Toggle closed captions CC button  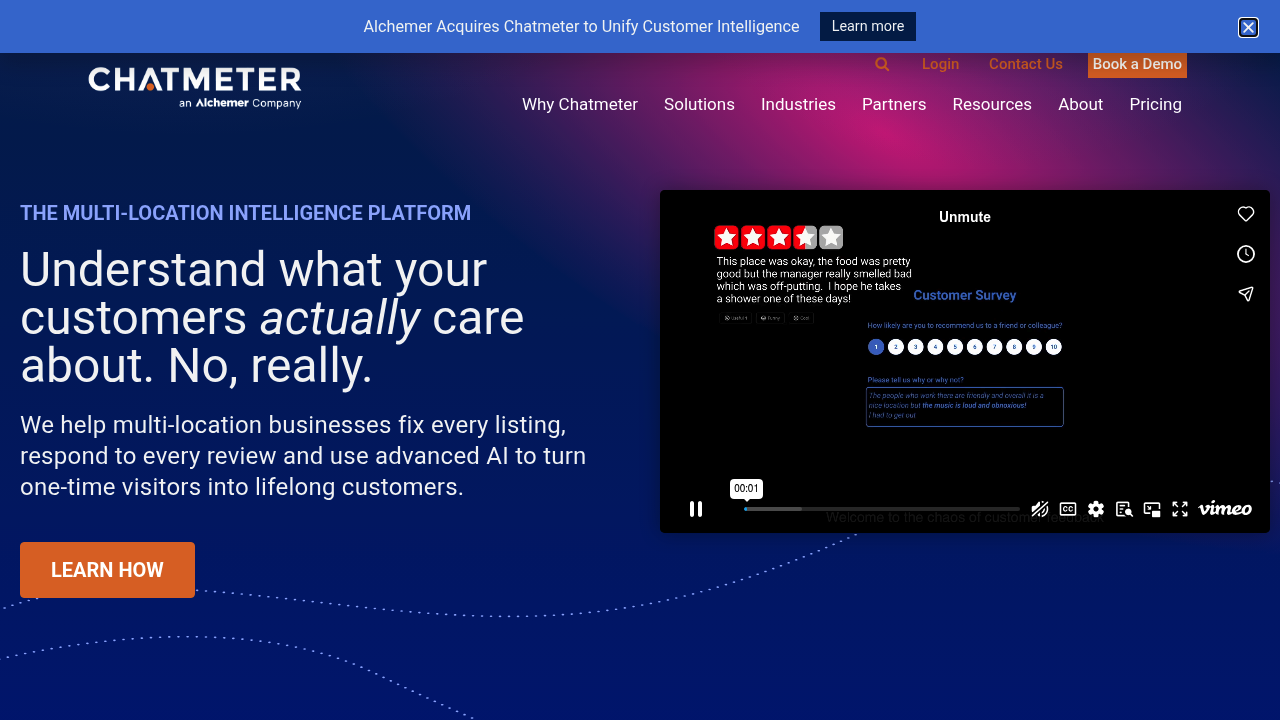coord(1068,509)
